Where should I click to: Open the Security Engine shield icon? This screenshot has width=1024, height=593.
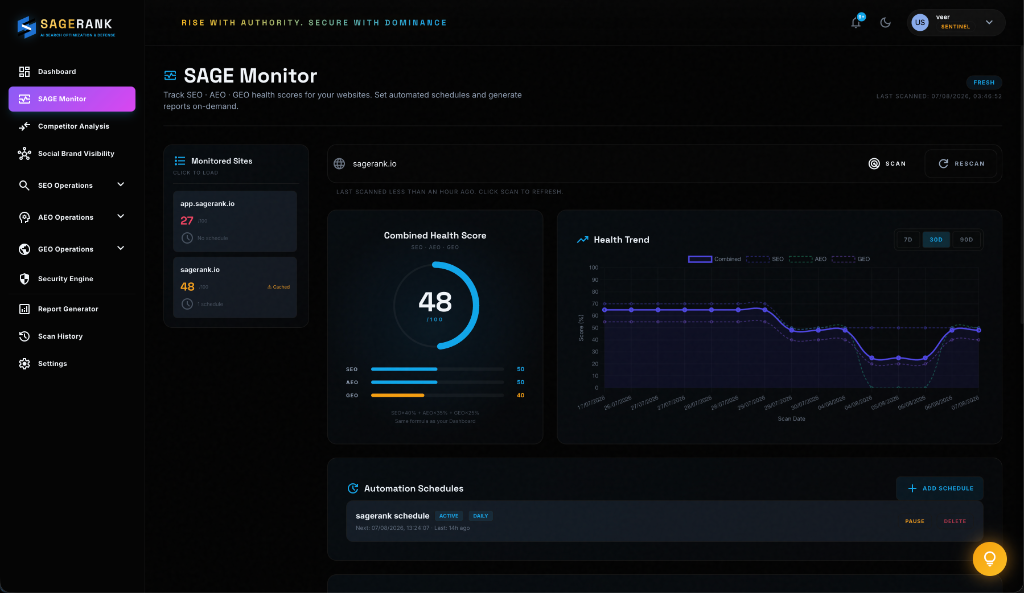(x=24, y=279)
